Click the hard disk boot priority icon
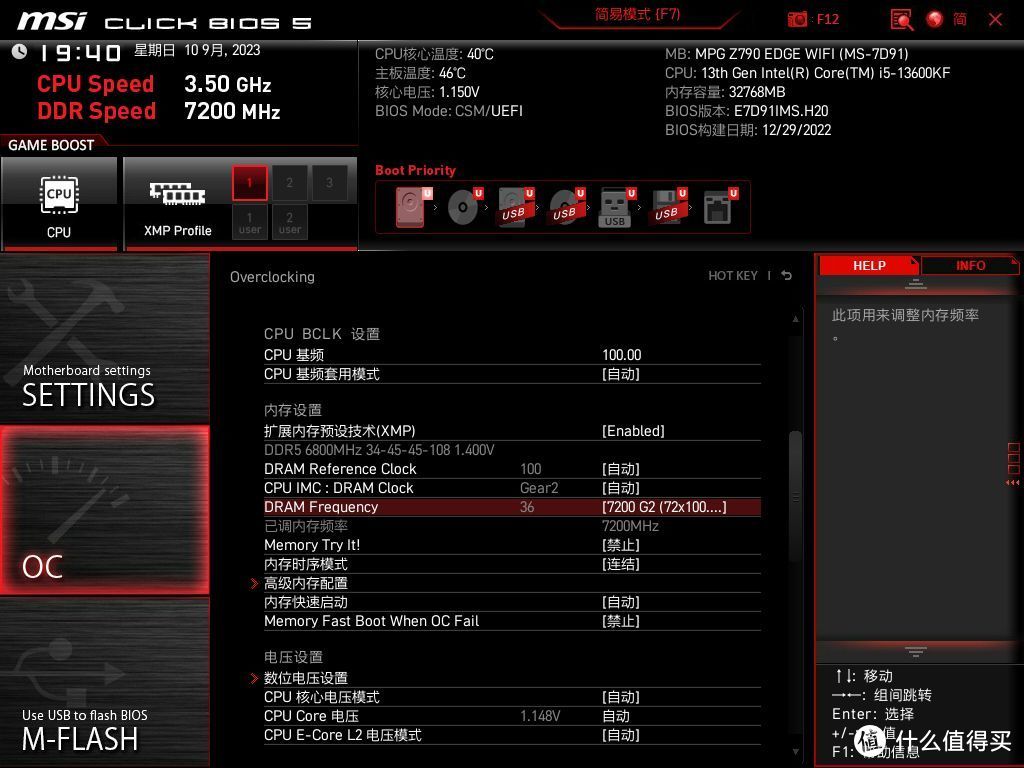Viewport: 1024px width, 768px height. coord(413,207)
